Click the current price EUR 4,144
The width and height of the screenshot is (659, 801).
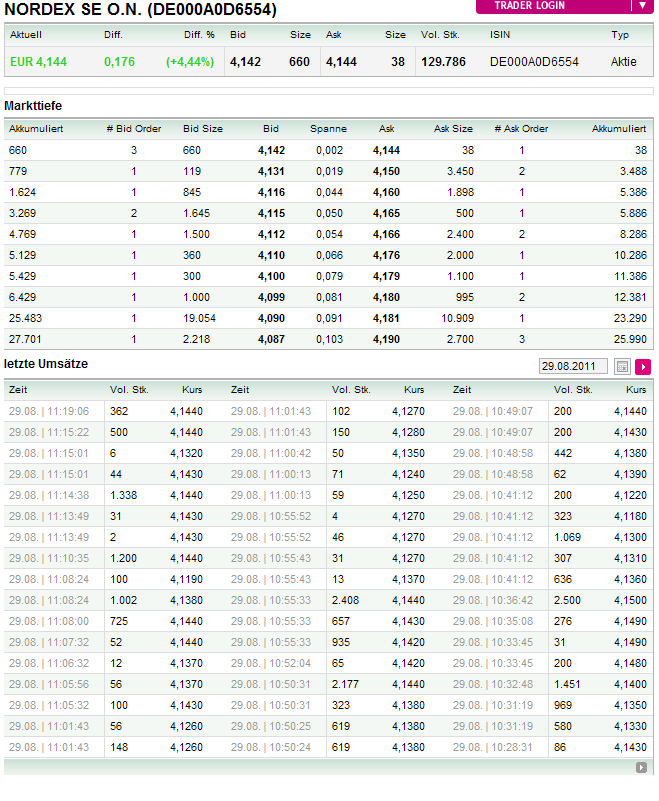tap(38, 62)
